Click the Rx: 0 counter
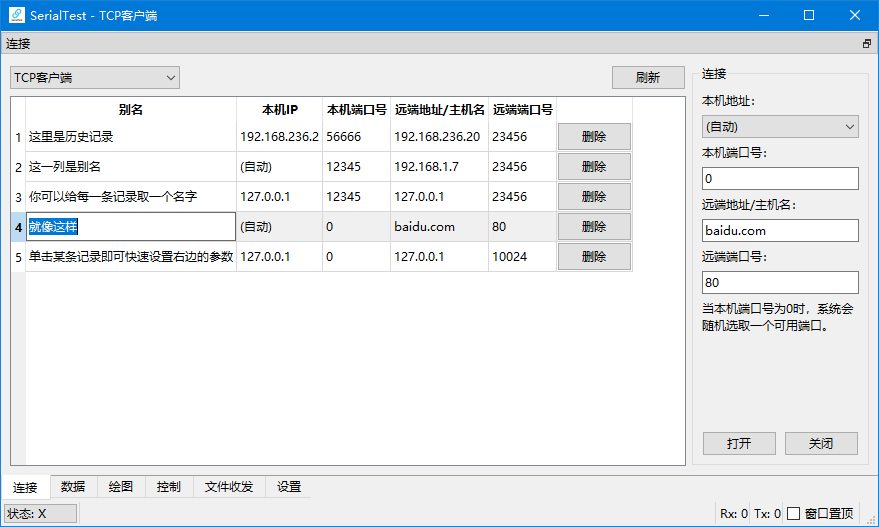 [733, 514]
